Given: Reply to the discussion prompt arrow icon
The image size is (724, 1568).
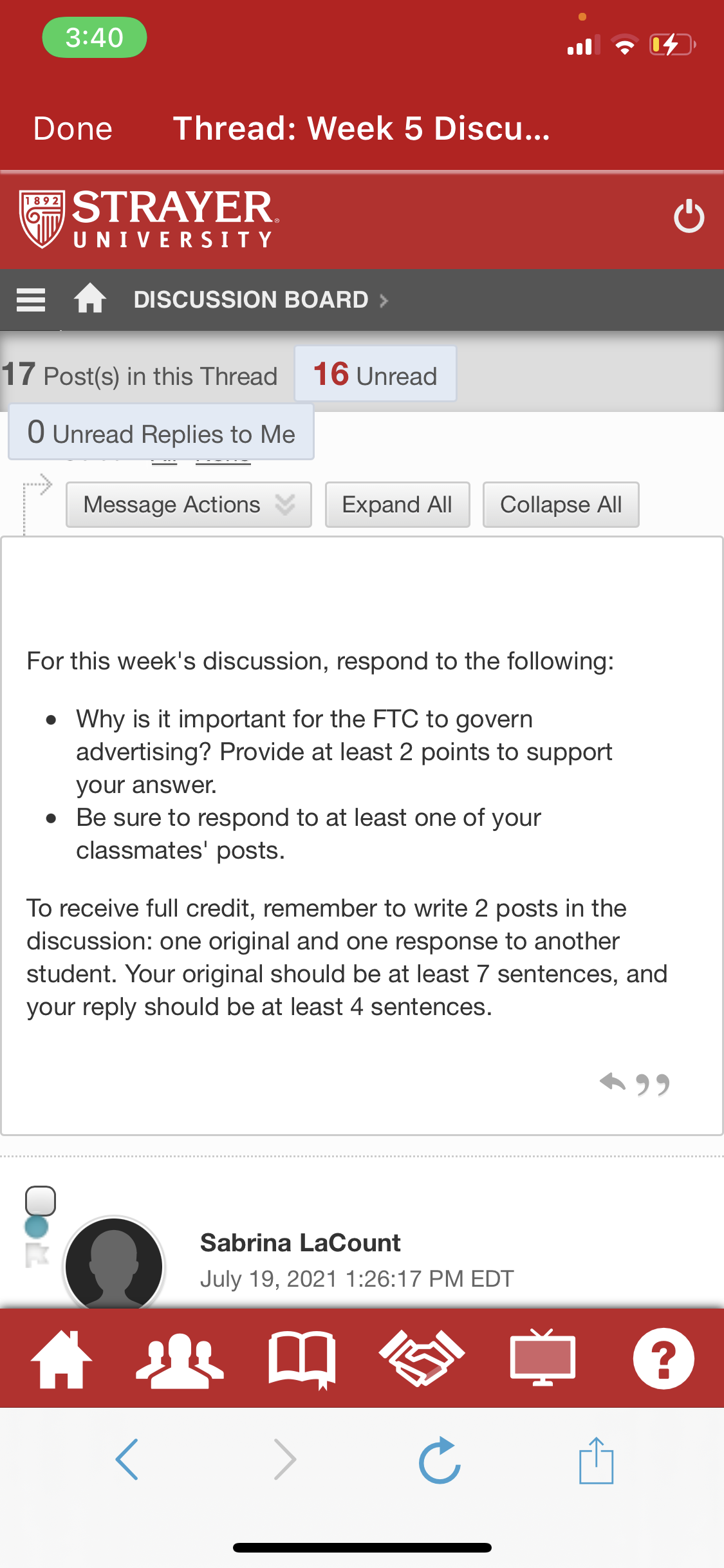Looking at the screenshot, I should pos(612,1083).
